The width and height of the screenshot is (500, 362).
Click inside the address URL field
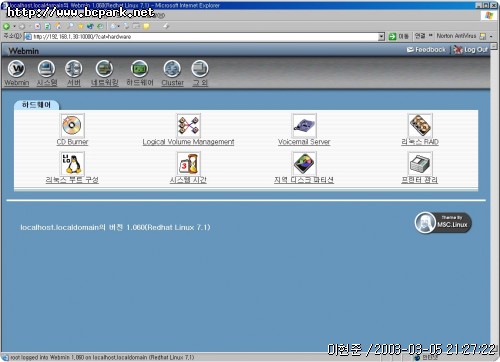coord(205,36)
